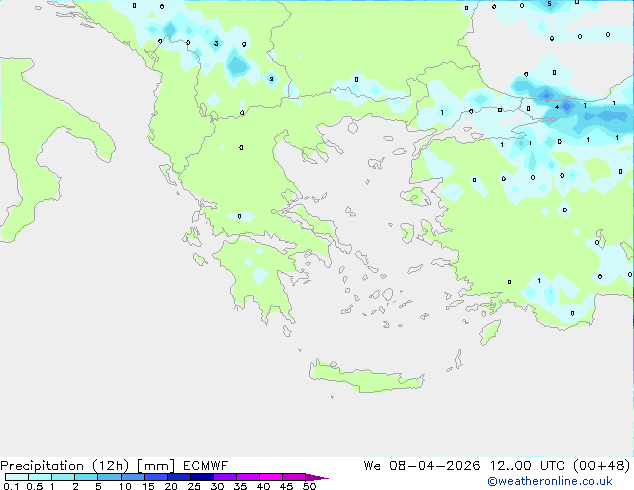Screen dimensions: 634x490
Task: Click the '50' legend scale label
Action: pyautogui.click(x=309, y=486)
